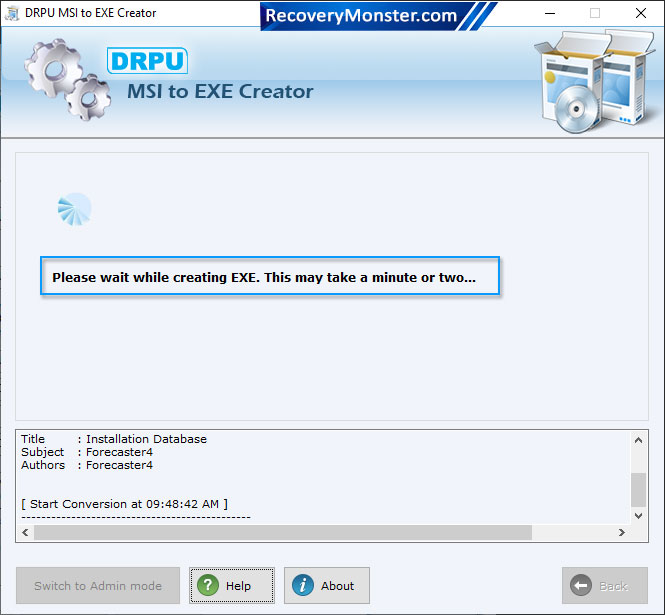665x615 pixels.
Task: Click log scroll right arrow
Action: click(x=622, y=532)
